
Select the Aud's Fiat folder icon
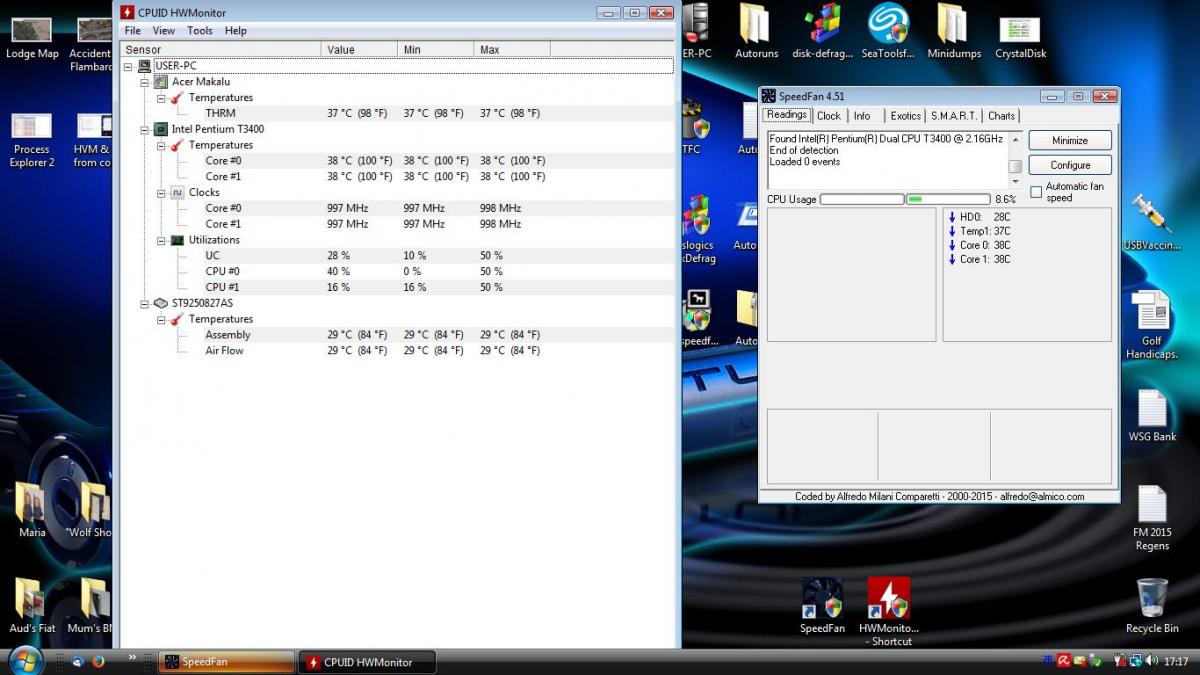pyautogui.click(x=32, y=606)
